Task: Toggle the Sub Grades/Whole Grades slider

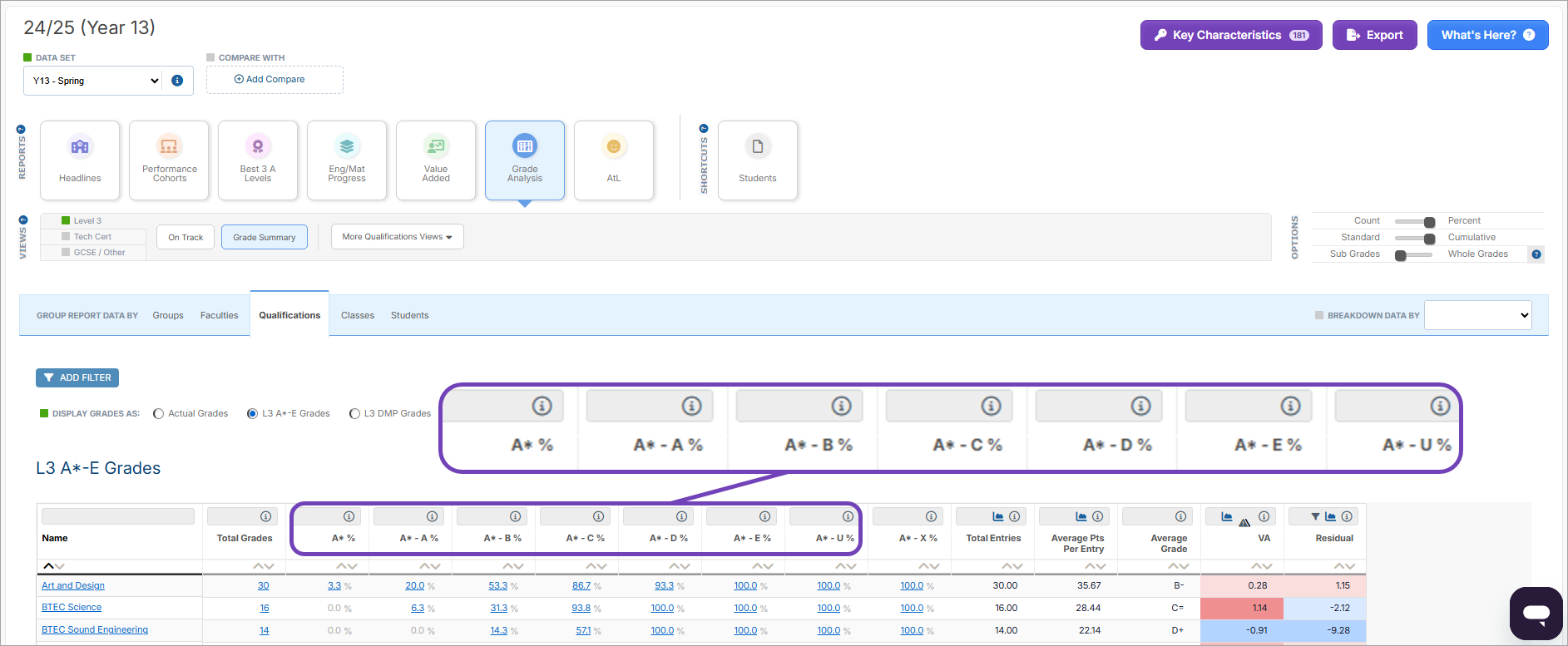Action: (x=1414, y=255)
